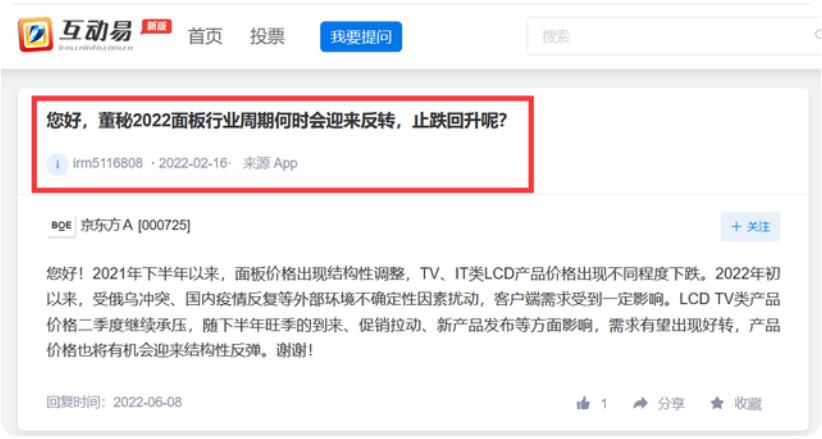Click the 互动易 logo icon
This screenshot has width=822, height=439.
(35, 35)
